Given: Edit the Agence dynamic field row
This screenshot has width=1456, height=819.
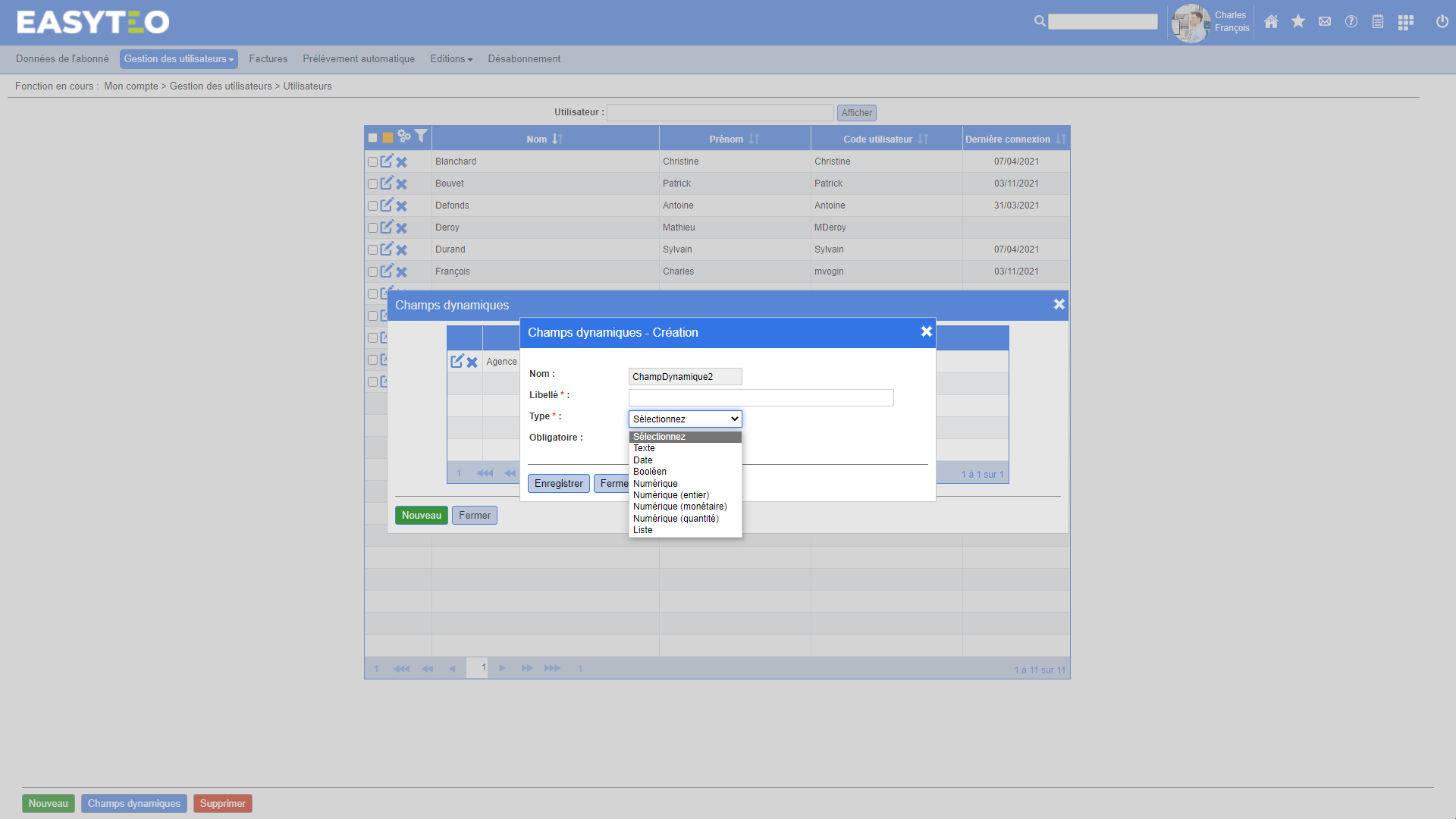Looking at the screenshot, I should tap(457, 362).
